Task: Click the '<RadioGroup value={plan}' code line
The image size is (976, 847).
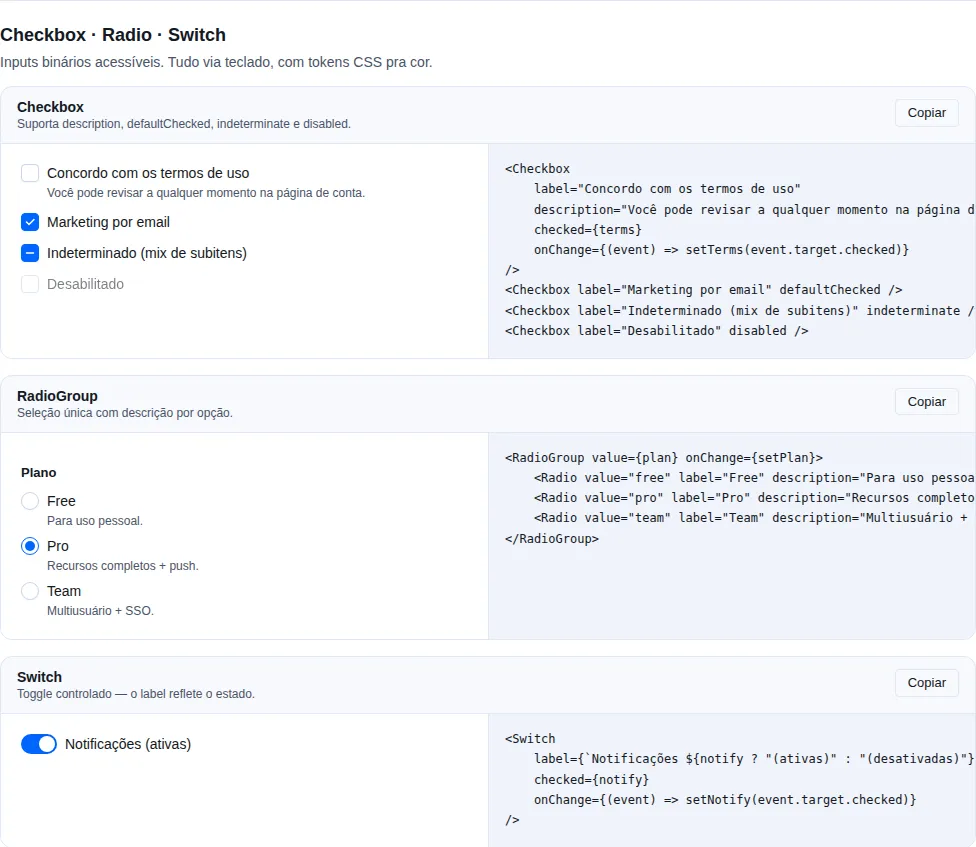Action: pyautogui.click(x=664, y=457)
